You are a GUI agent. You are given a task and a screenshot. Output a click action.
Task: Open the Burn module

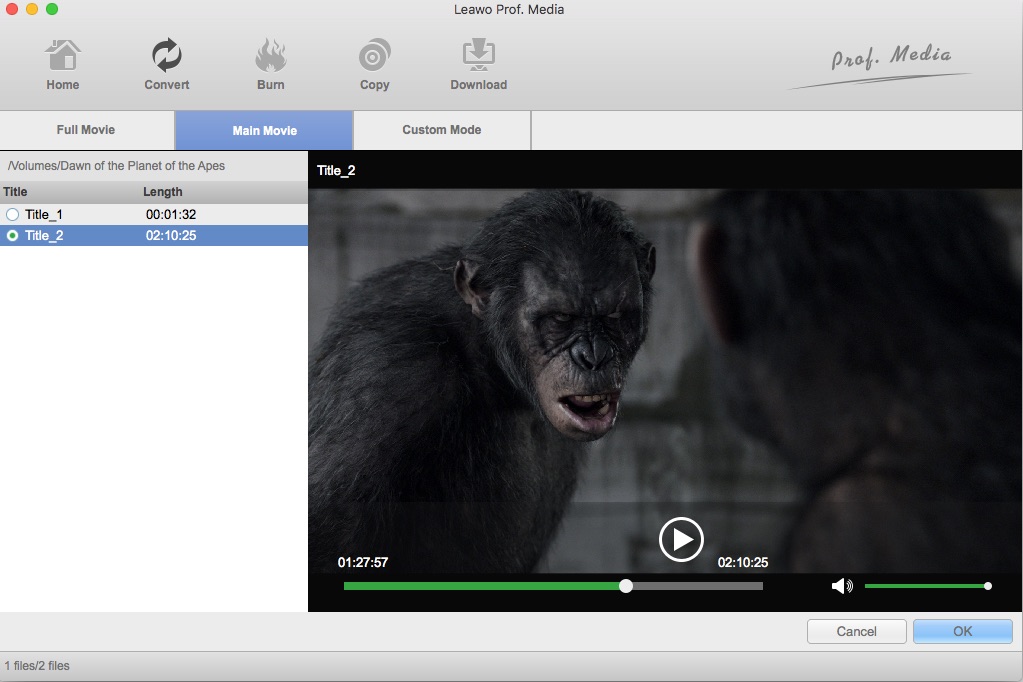[x=270, y=64]
